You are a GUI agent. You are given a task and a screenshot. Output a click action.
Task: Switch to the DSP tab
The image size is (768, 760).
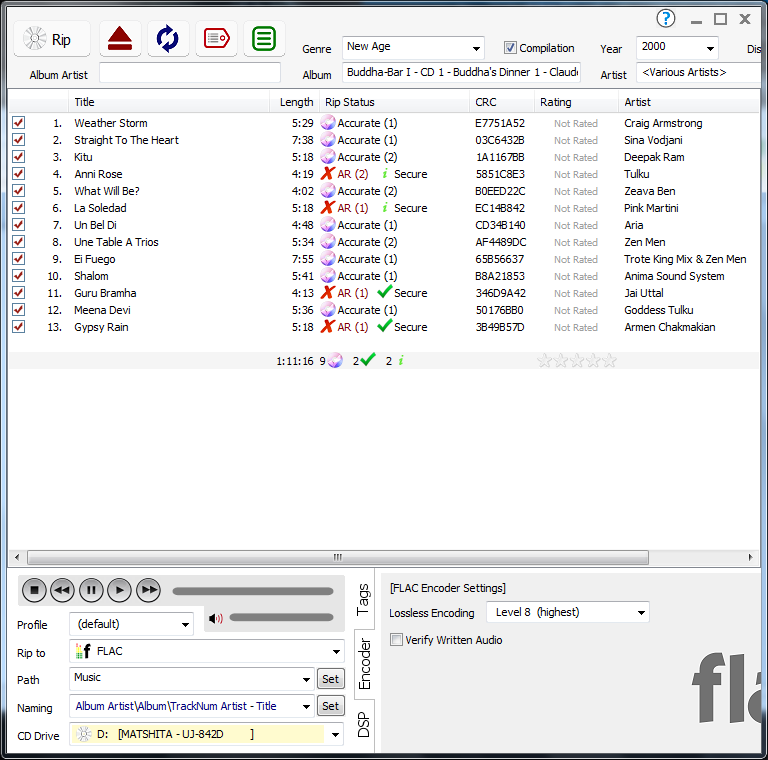(x=363, y=725)
